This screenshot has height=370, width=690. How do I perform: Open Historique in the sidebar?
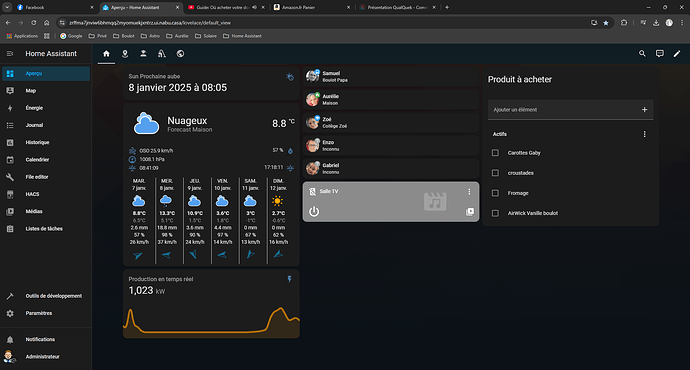point(46,142)
